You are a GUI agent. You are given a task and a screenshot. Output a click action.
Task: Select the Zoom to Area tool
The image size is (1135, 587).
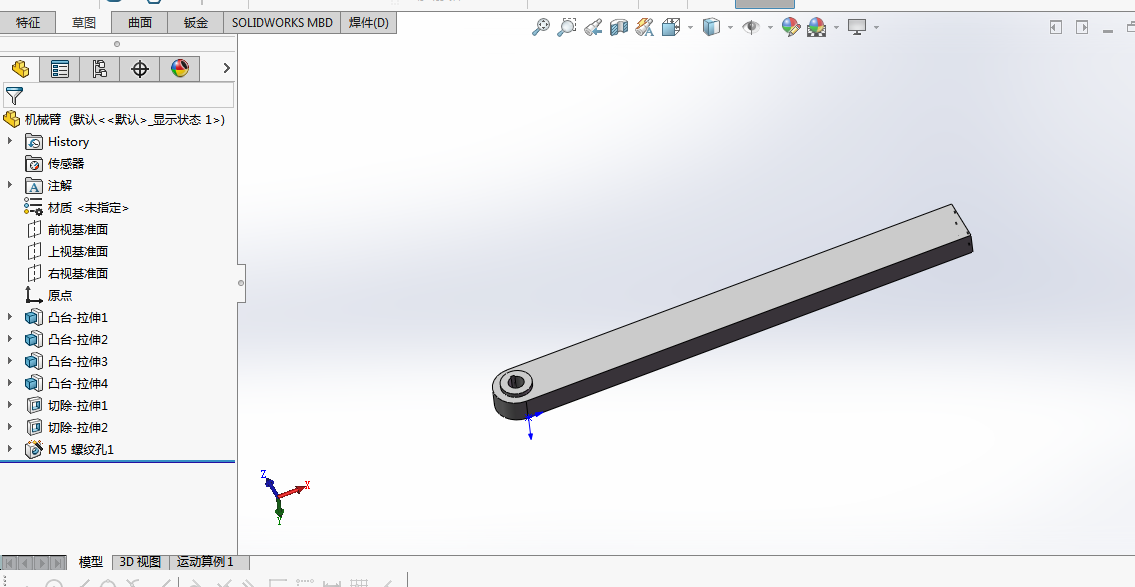pyautogui.click(x=567, y=28)
